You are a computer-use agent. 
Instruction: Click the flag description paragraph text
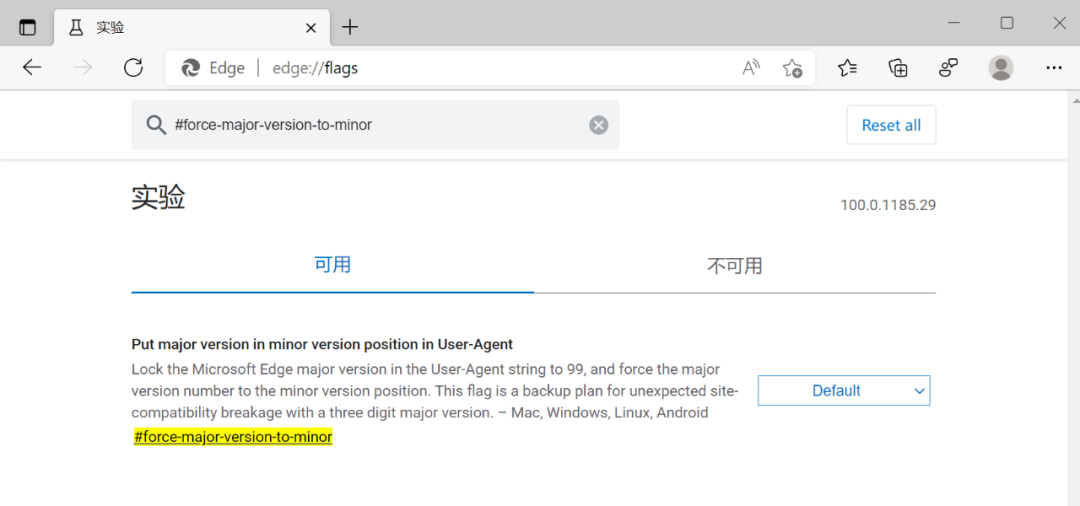(435, 391)
